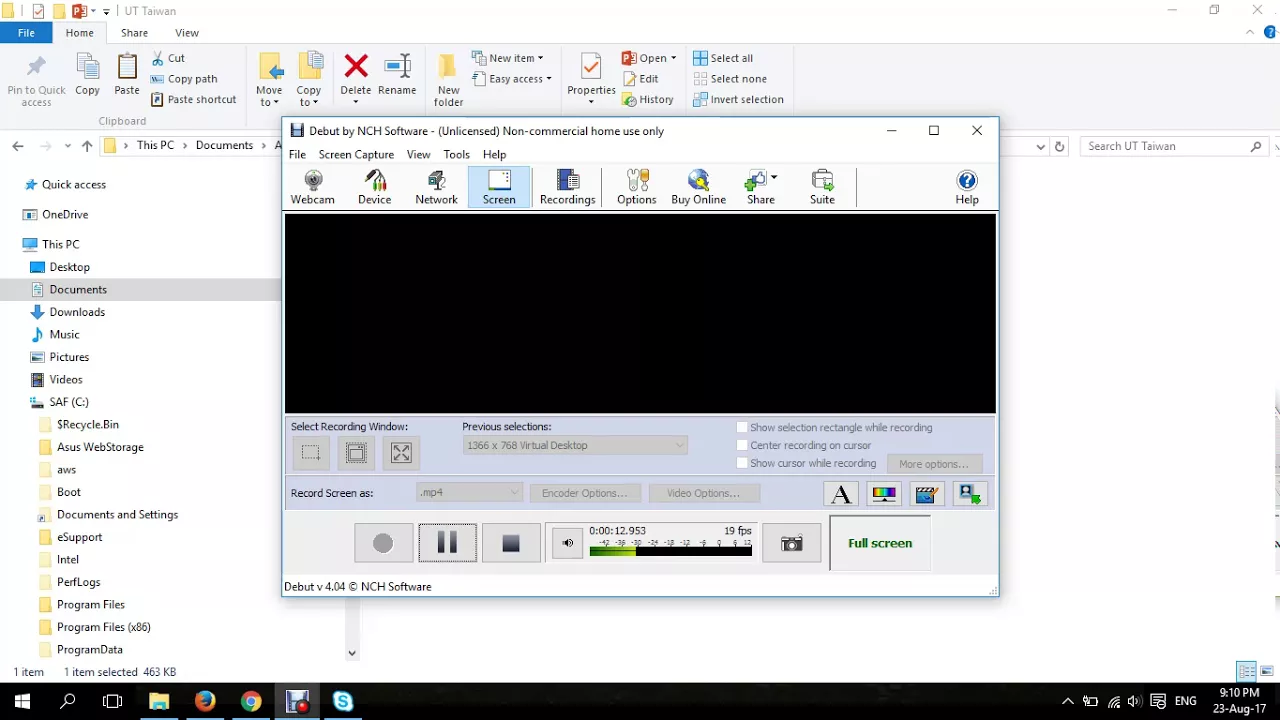Open the File tab in Explorer
Screen dimensions: 1280x720
point(26,33)
